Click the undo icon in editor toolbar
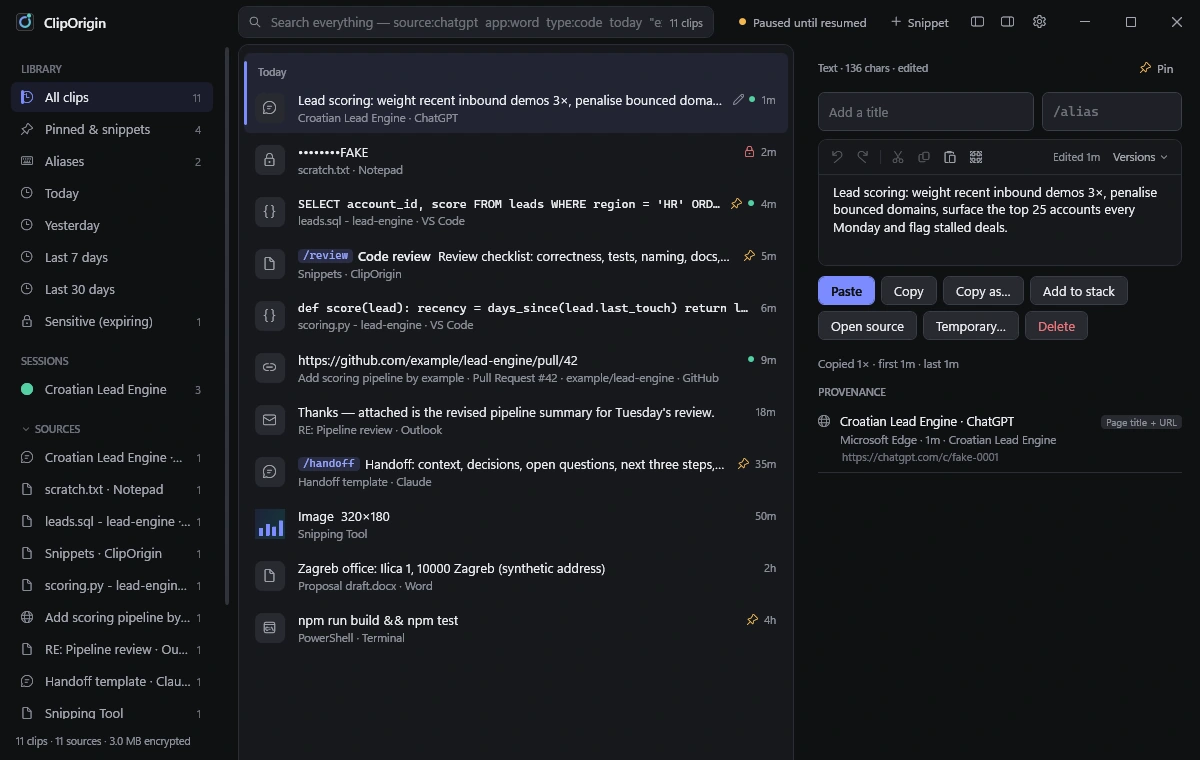Image resolution: width=1200 pixels, height=760 pixels. [x=837, y=157]
